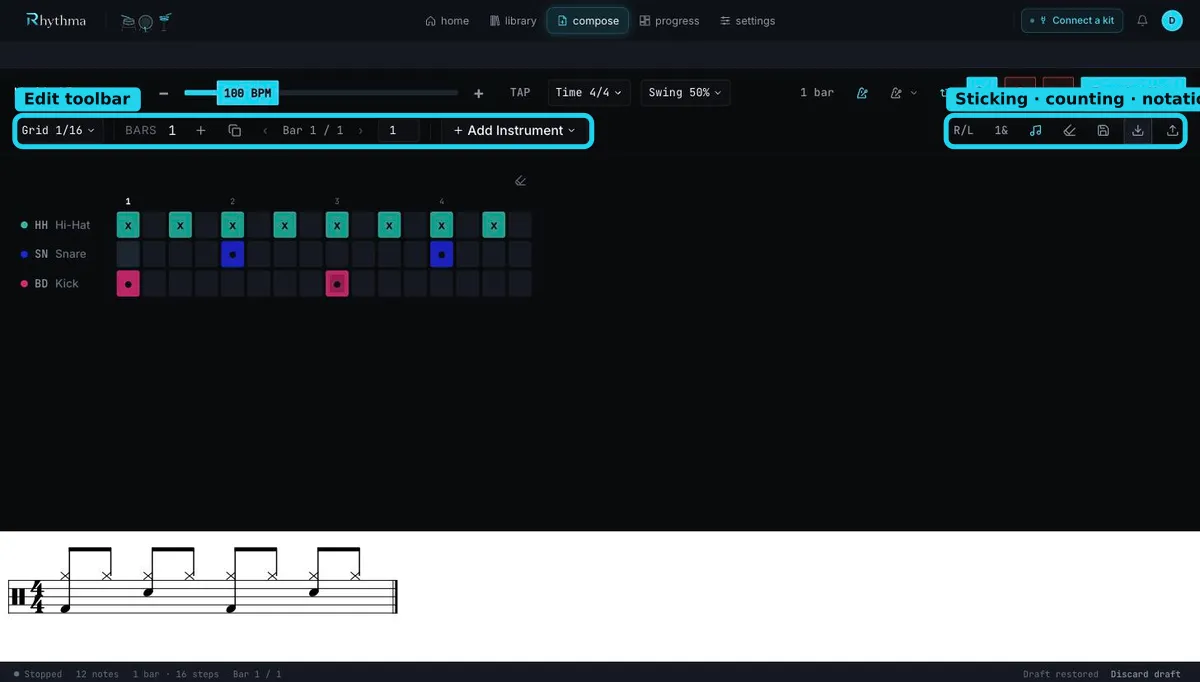The height and width of the screenshot is (682, 1200).
Task: Click Discard draft link
Action: pos(1146,674)
